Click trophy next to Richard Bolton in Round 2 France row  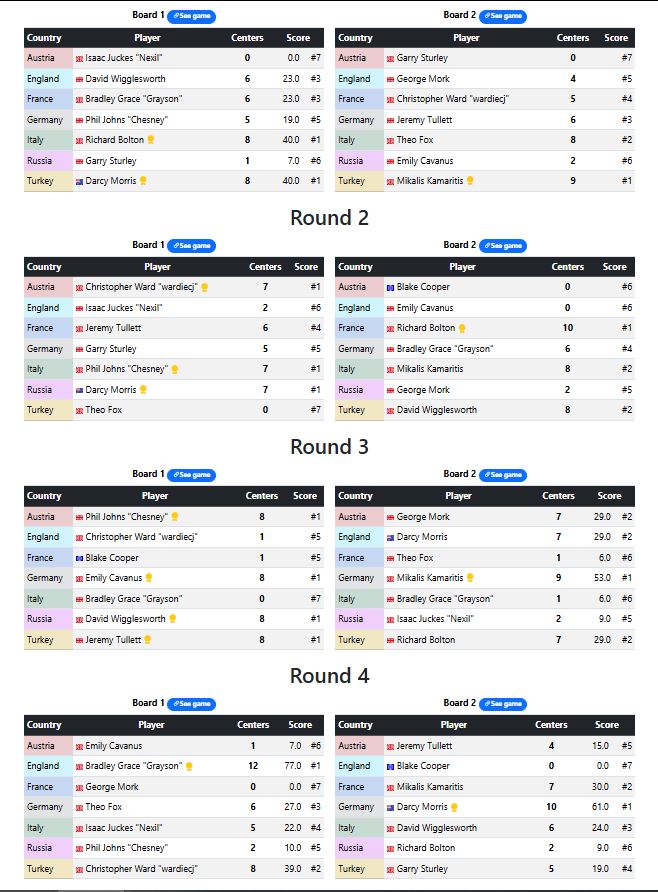click(x=462, y=328)
